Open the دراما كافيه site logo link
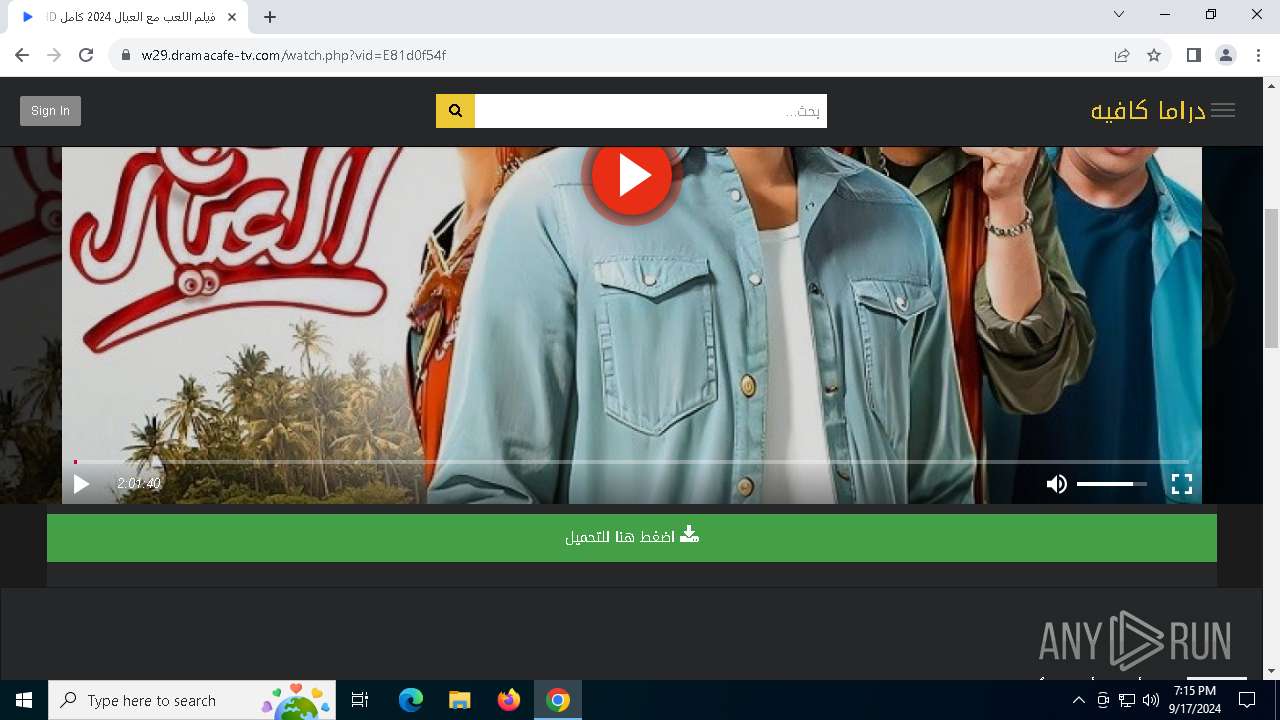This screenshot has width=1280, height=720. pyautogui.click(x=1148, y=111)
